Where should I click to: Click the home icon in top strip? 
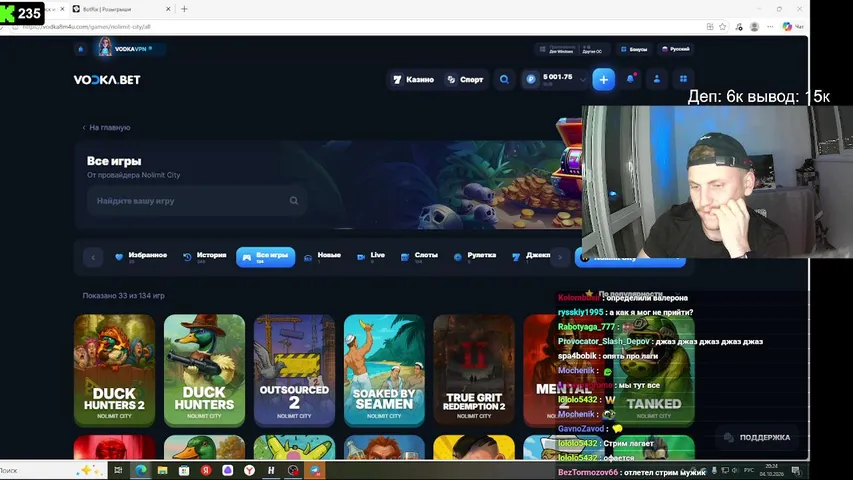coord(81,49)
